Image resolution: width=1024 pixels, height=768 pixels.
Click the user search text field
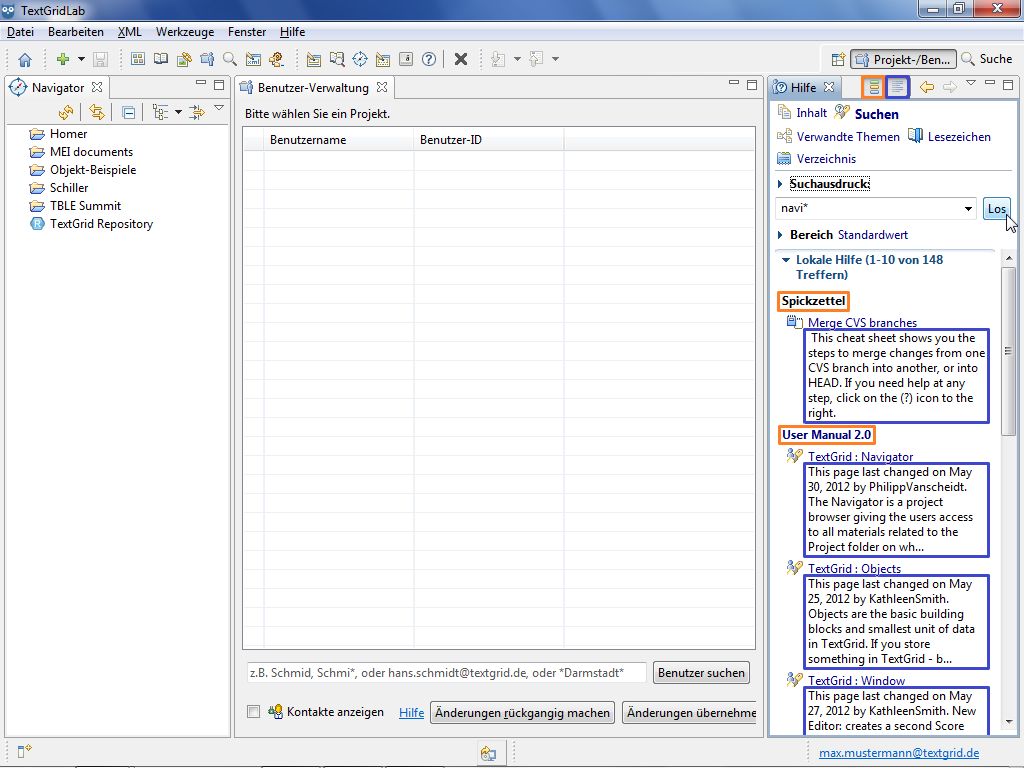click(445, 673)
